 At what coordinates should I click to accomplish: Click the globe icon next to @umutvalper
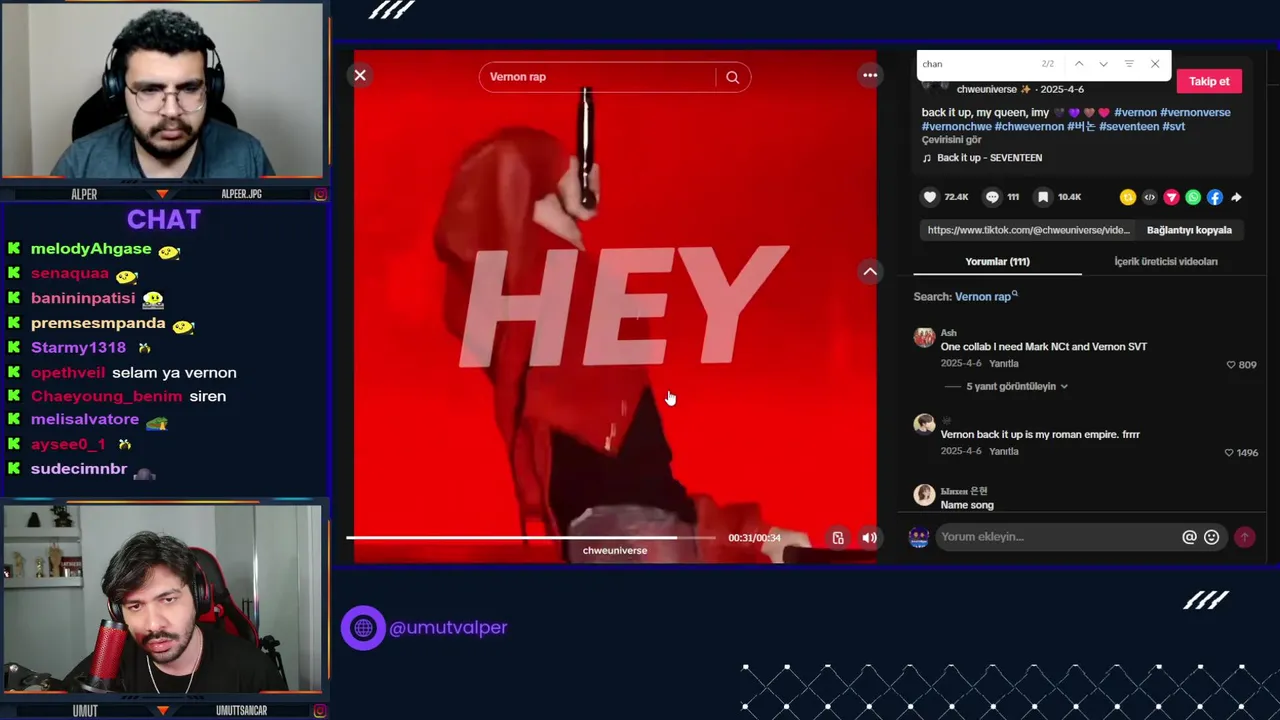[363, 628]
